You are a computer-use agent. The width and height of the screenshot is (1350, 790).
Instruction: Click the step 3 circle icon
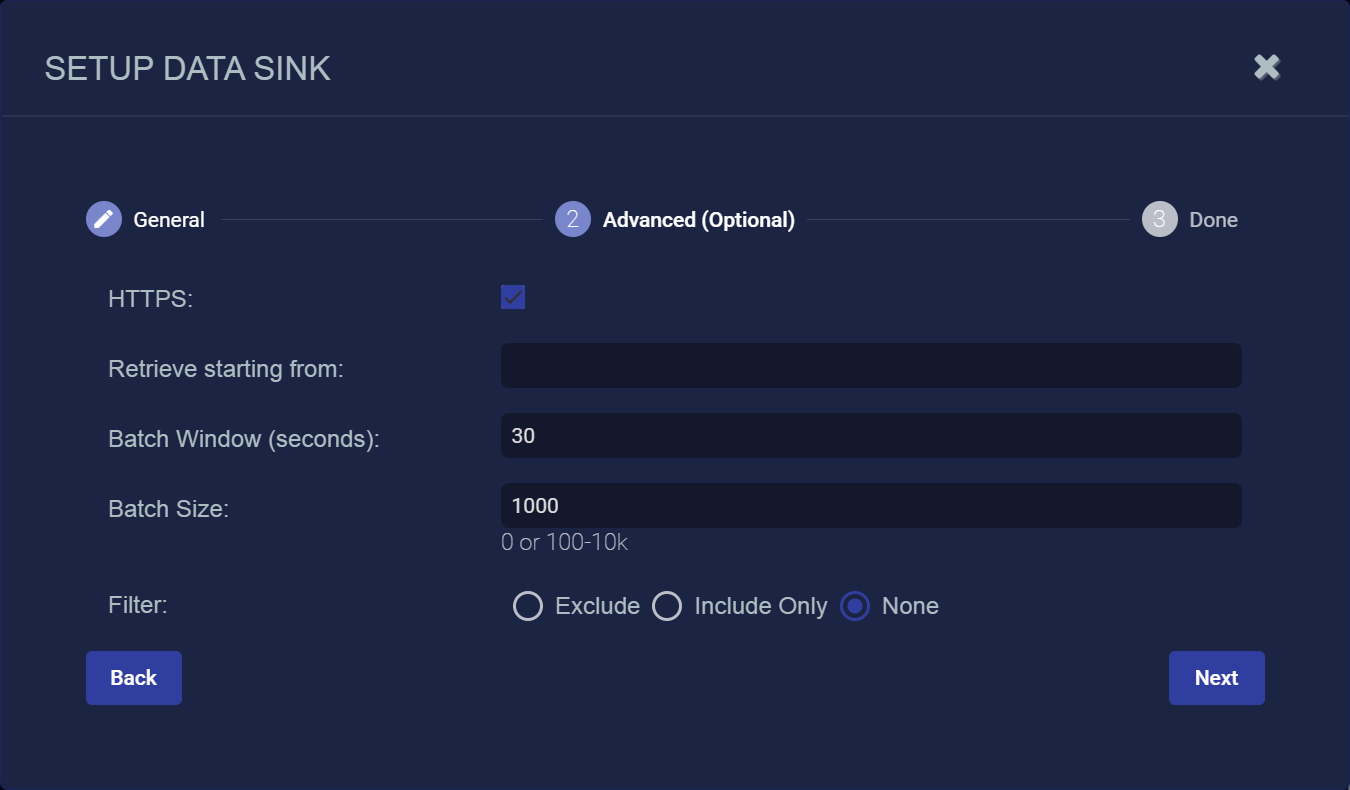tap(1159, 219)
